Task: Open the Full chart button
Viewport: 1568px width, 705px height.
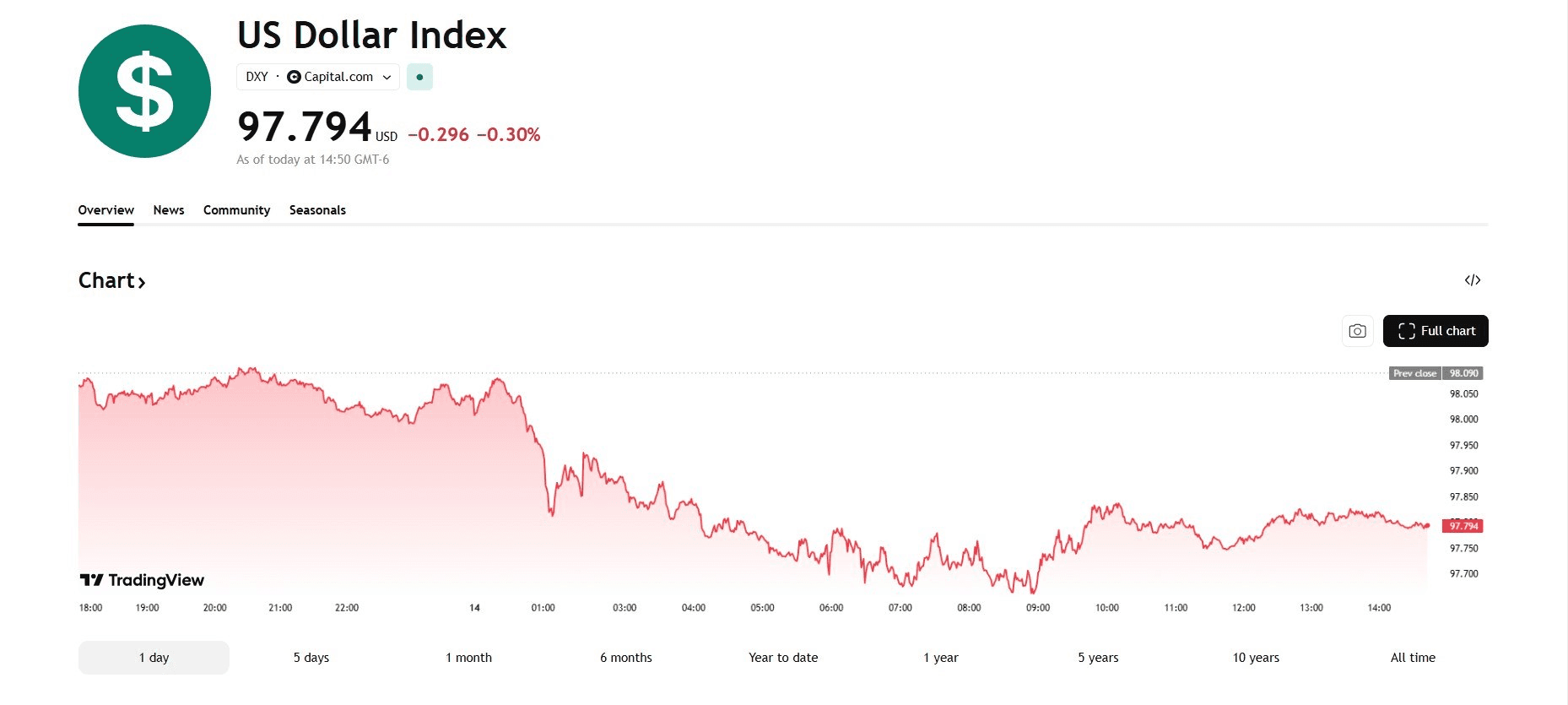Action: point(1436,331)
